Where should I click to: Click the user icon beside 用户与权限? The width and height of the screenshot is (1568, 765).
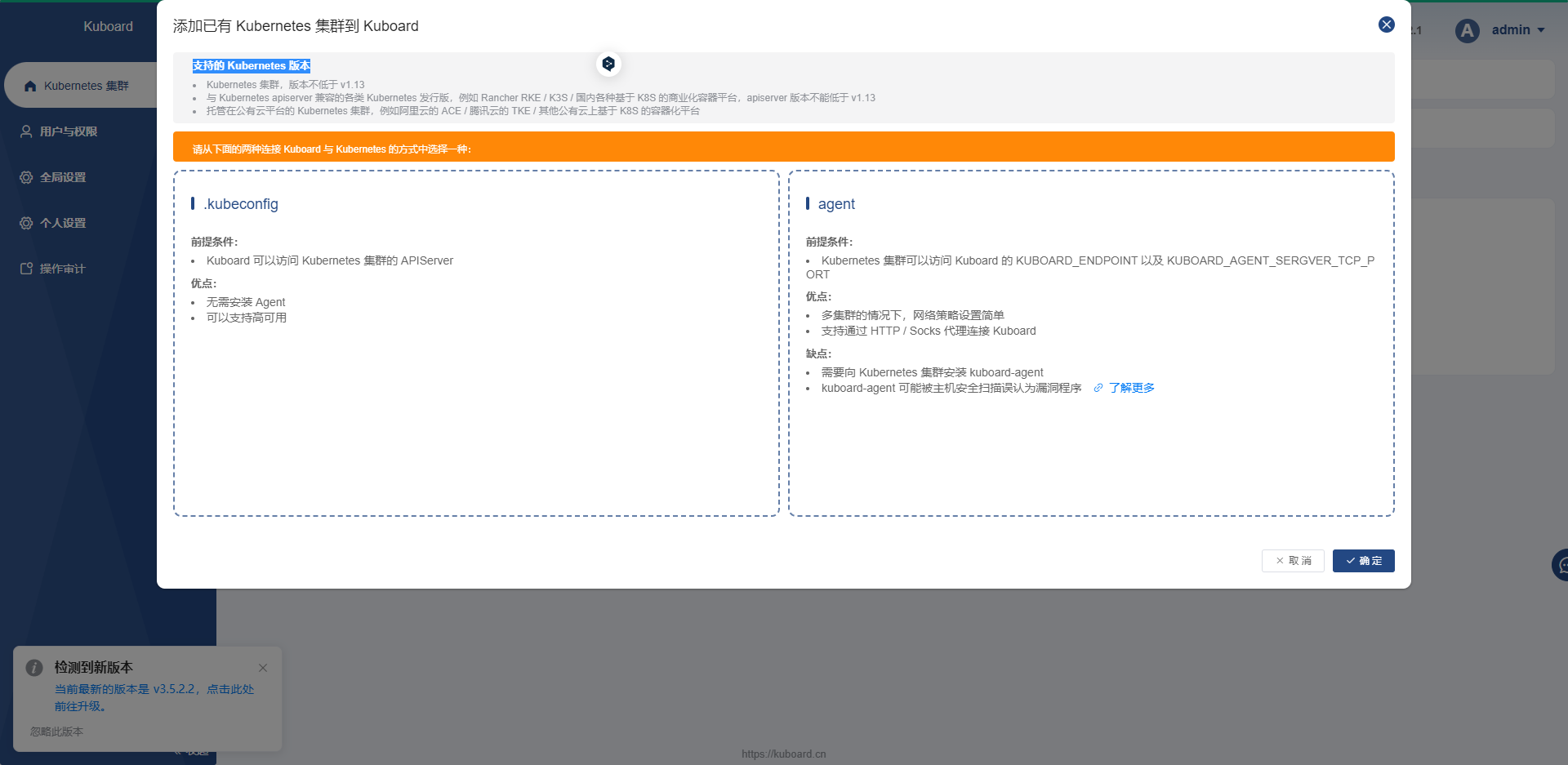[x=26, y=131]
